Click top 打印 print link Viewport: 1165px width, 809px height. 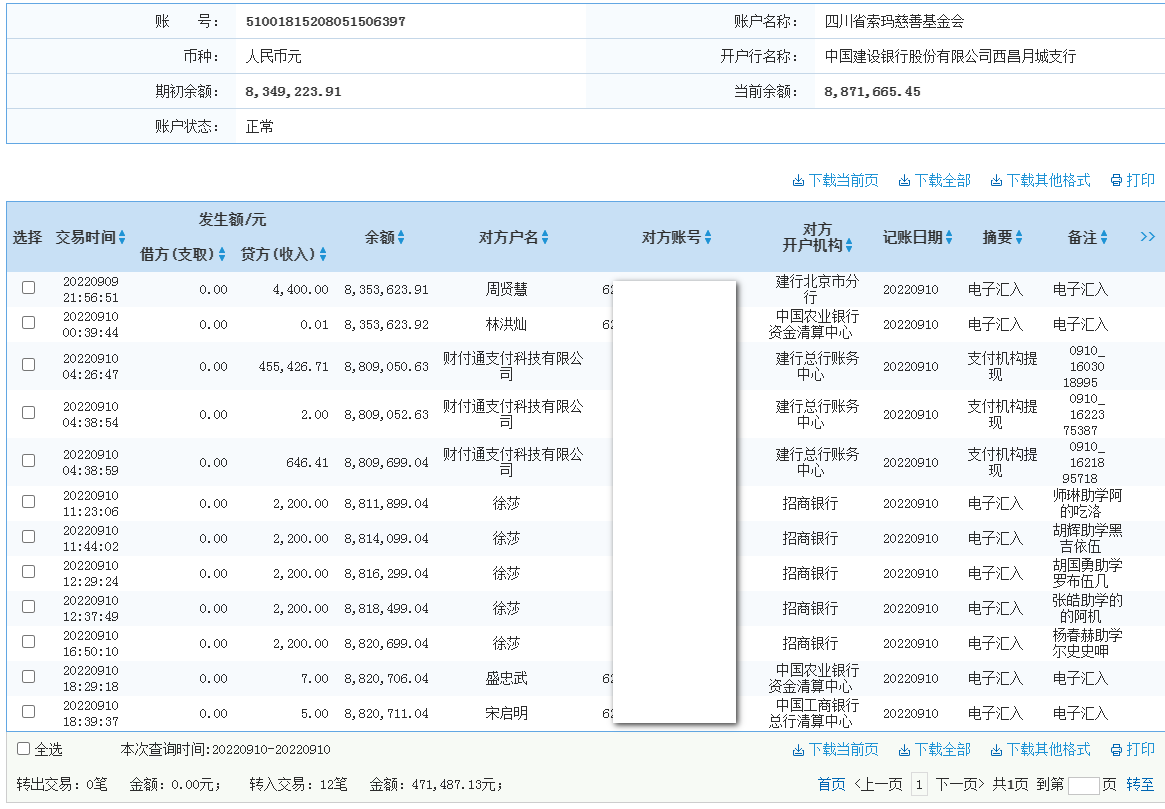pyautogui.click(x=1132, y=181)
